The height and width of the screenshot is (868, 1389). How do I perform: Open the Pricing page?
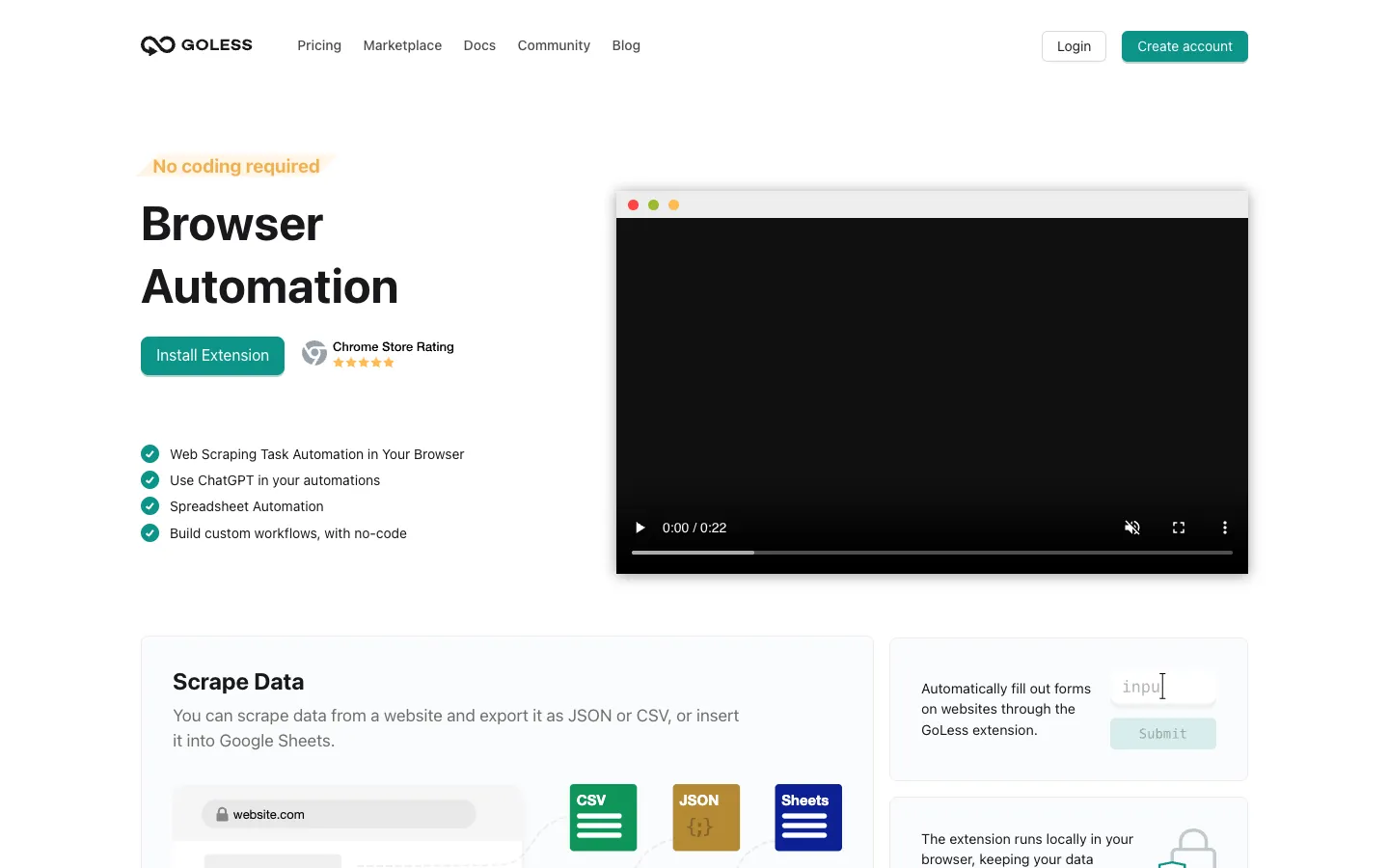click(319, 45)
